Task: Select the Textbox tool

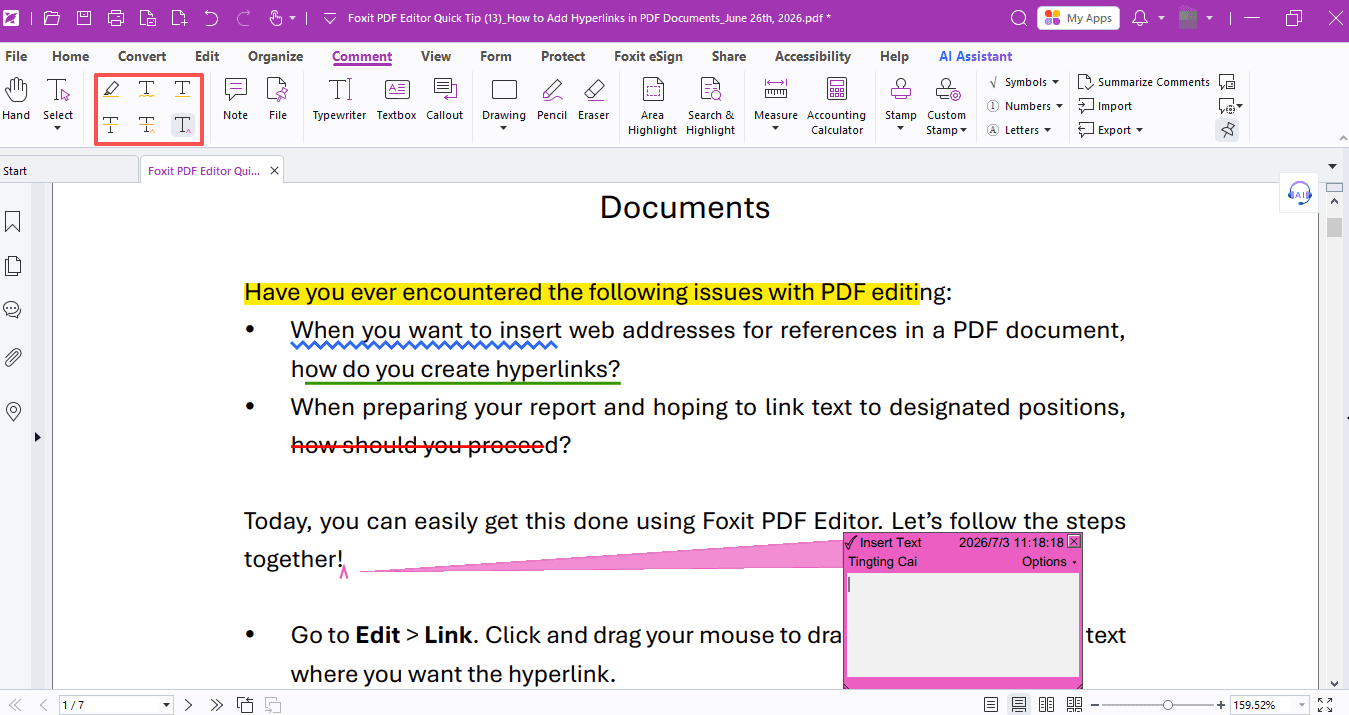Action: 396,99
